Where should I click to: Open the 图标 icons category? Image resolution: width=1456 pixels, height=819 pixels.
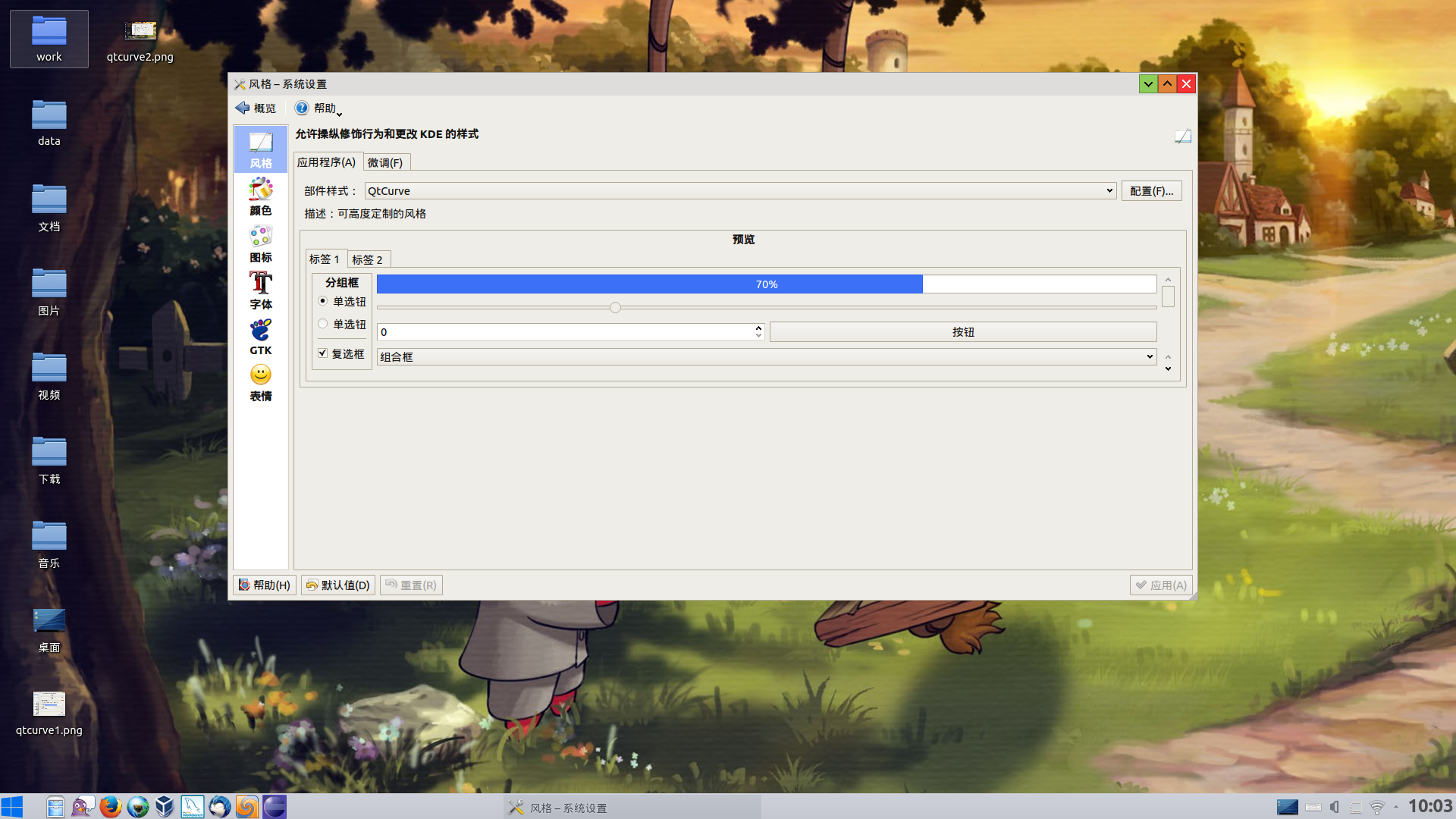click(261, 243)
